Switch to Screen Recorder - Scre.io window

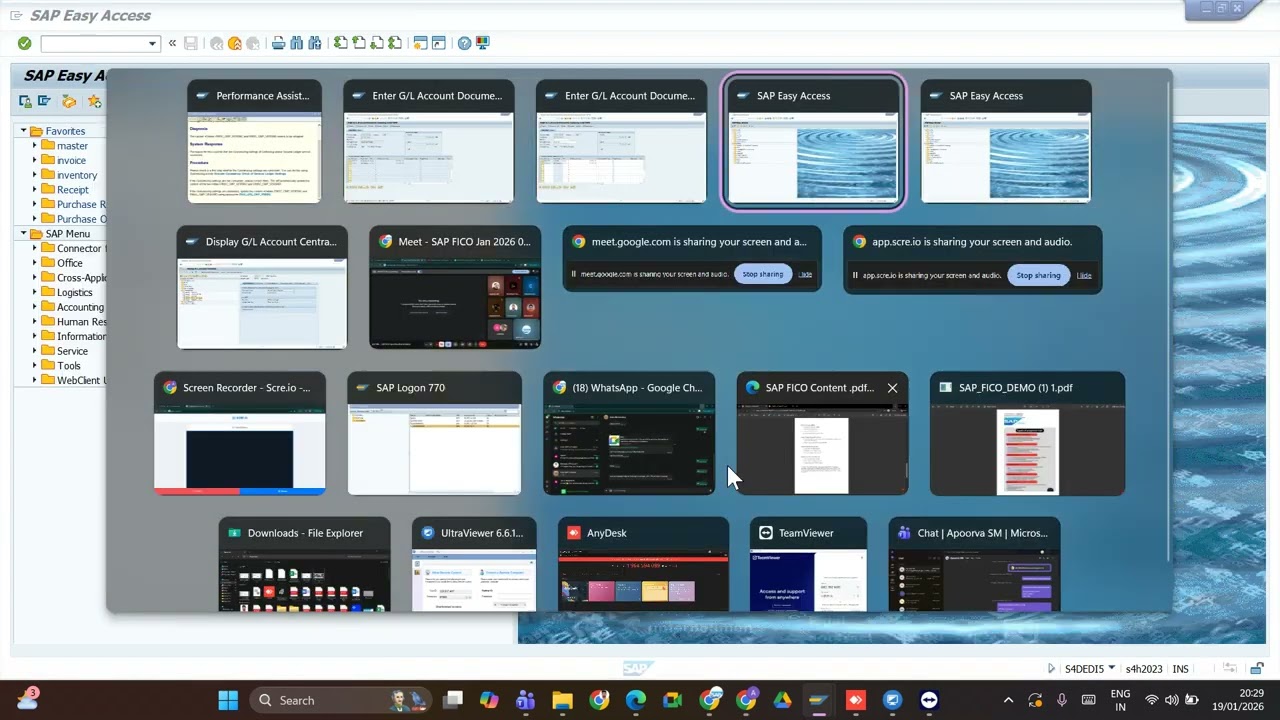click(240, 434)
